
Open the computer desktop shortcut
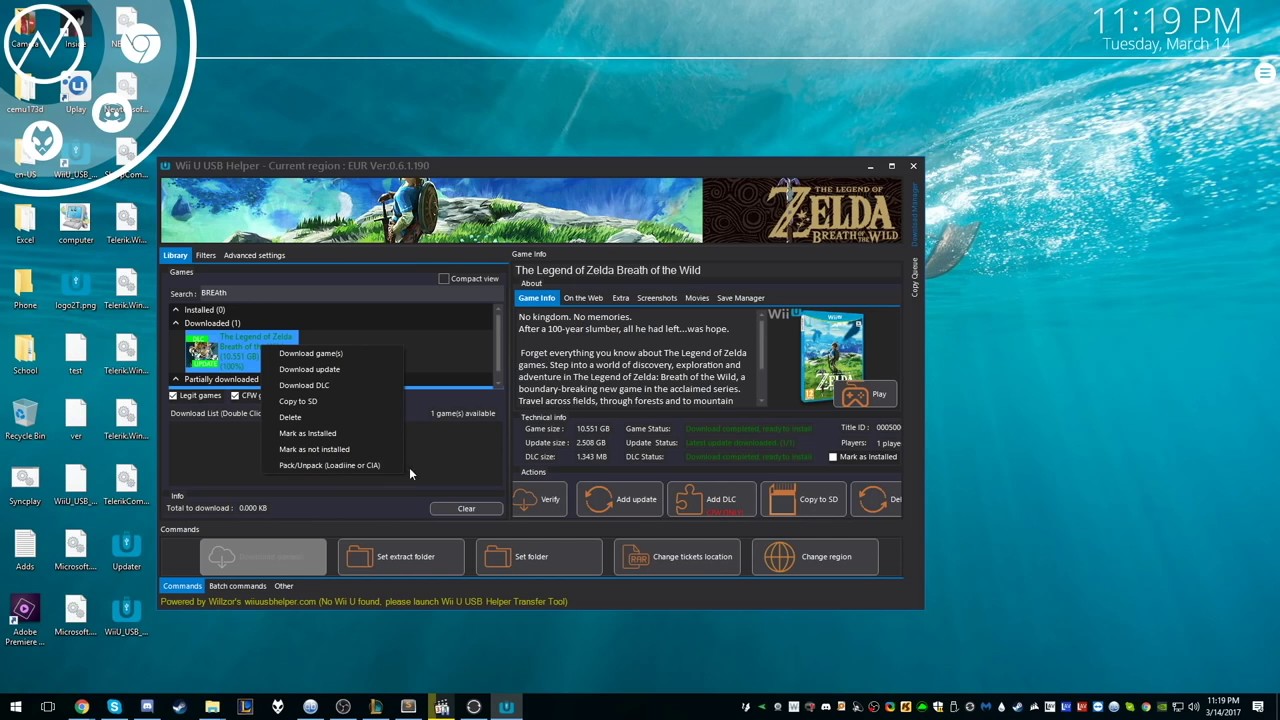tap(75, 224)
